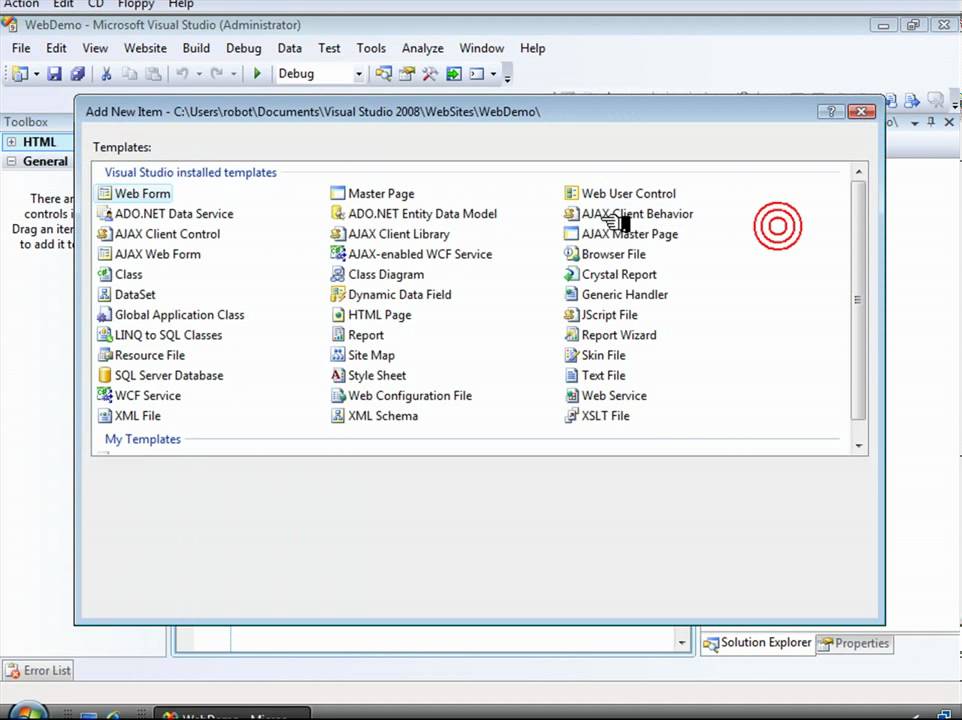Select XSLT File template
Viewport: 962px width, 720px height.
click(x=597, y=416)
